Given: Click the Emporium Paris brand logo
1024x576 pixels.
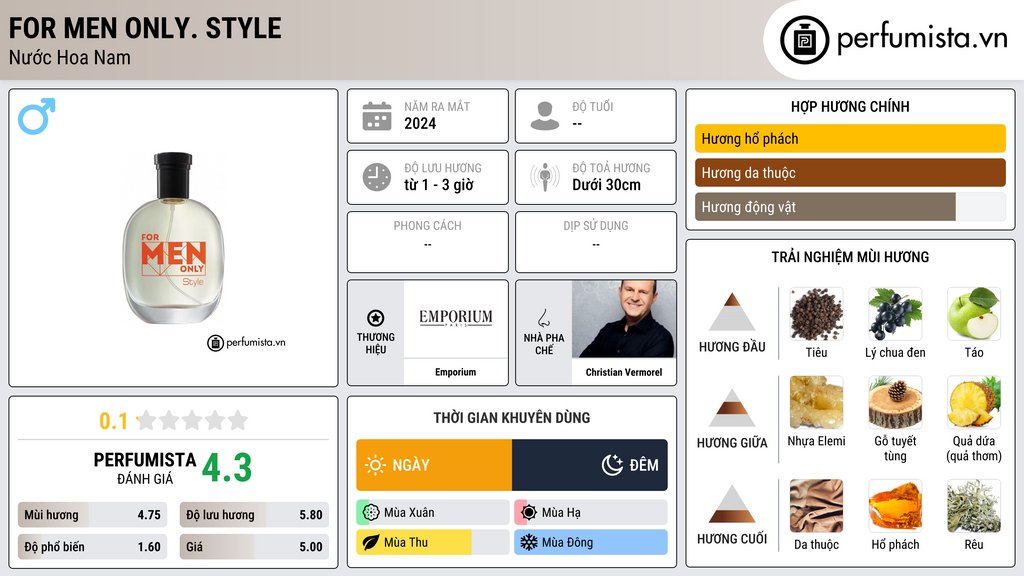Looking at the screenshot, I should tap(455, 318).
